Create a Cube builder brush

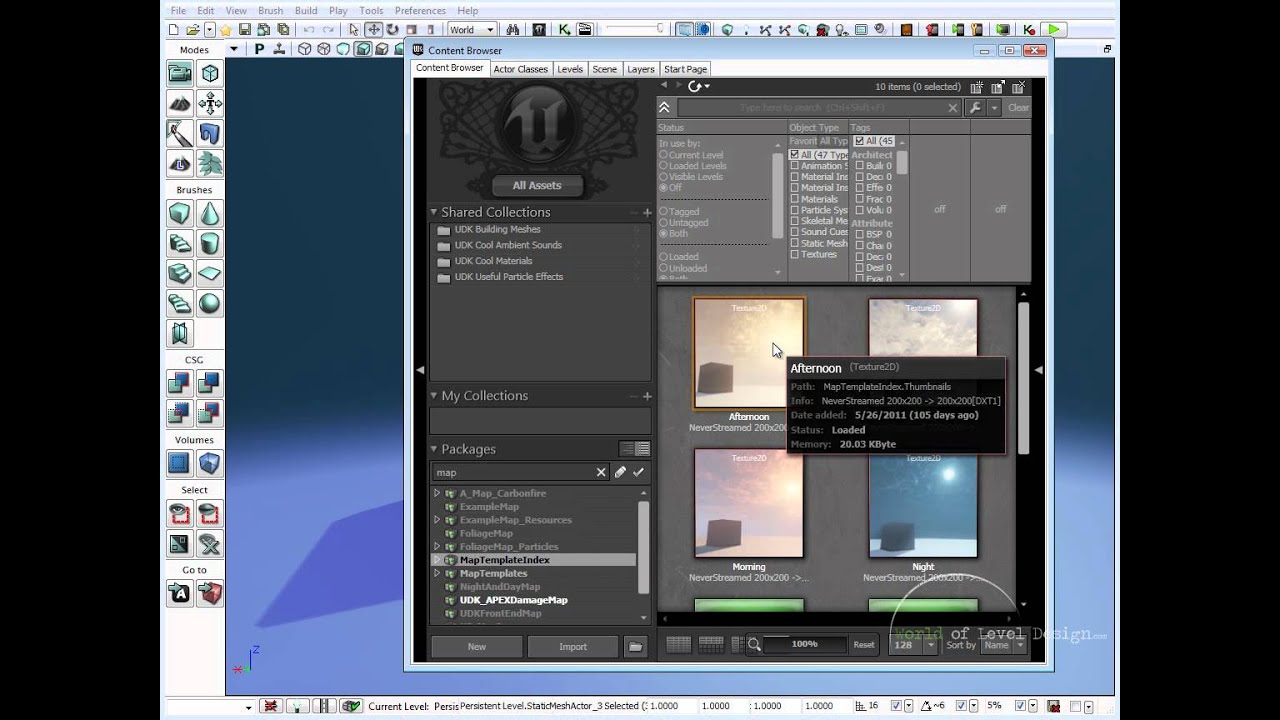point(179,213)
